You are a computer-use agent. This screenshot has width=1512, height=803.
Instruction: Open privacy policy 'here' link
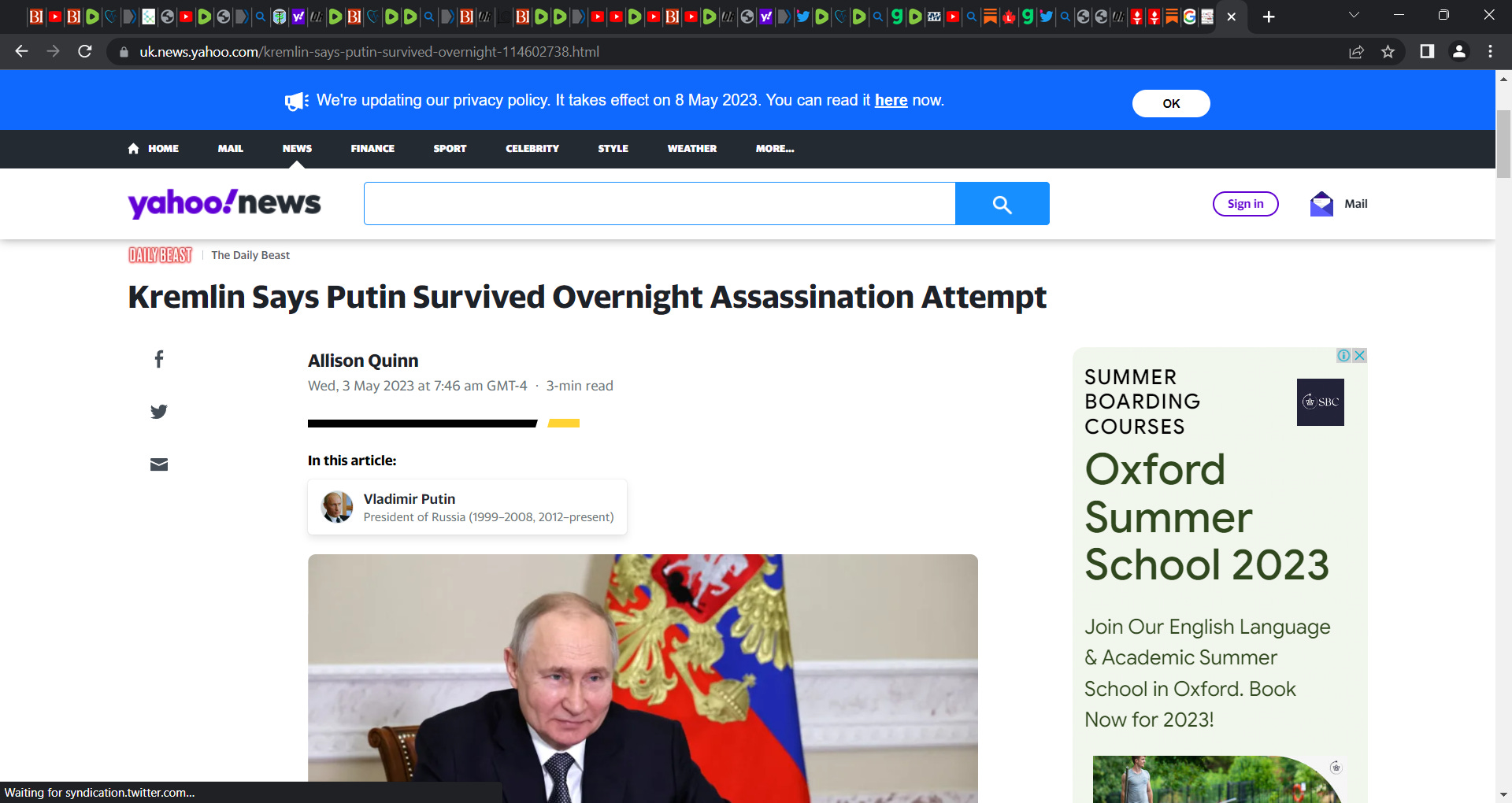891,101
